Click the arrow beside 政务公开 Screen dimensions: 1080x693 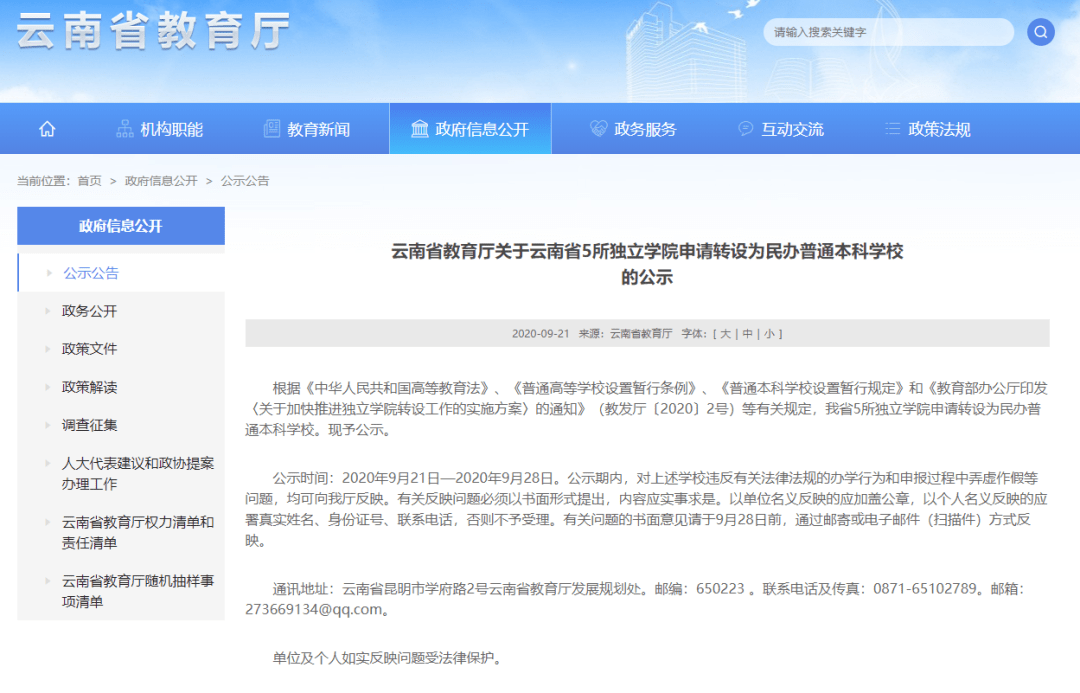coord(48,311)
